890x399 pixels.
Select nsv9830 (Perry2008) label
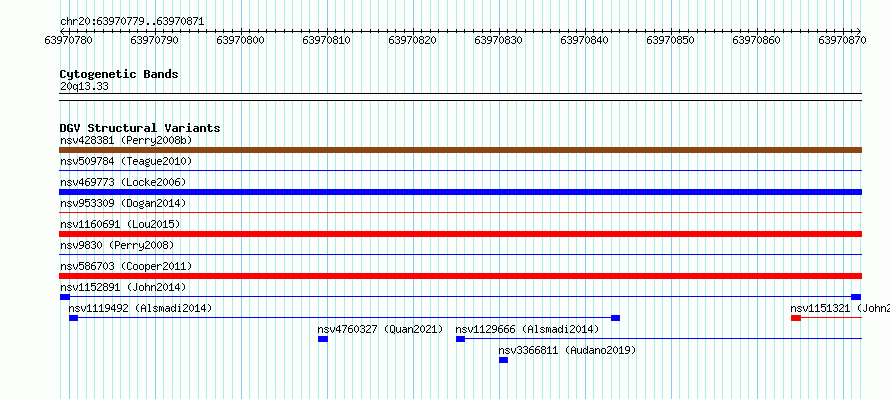pyautogui.click(x=117, y=245)
